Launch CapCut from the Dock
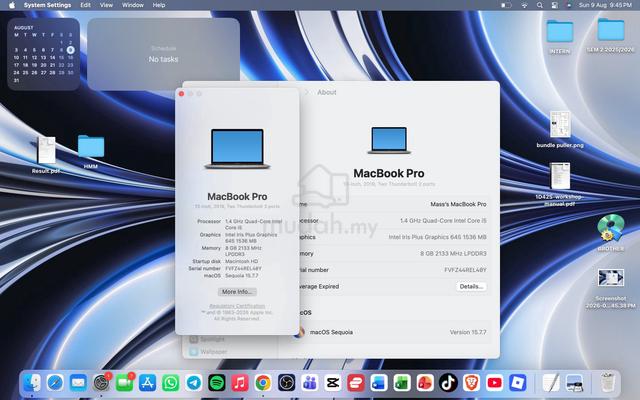Viewport: 640px width, 400px height. (x=333, y=383)
